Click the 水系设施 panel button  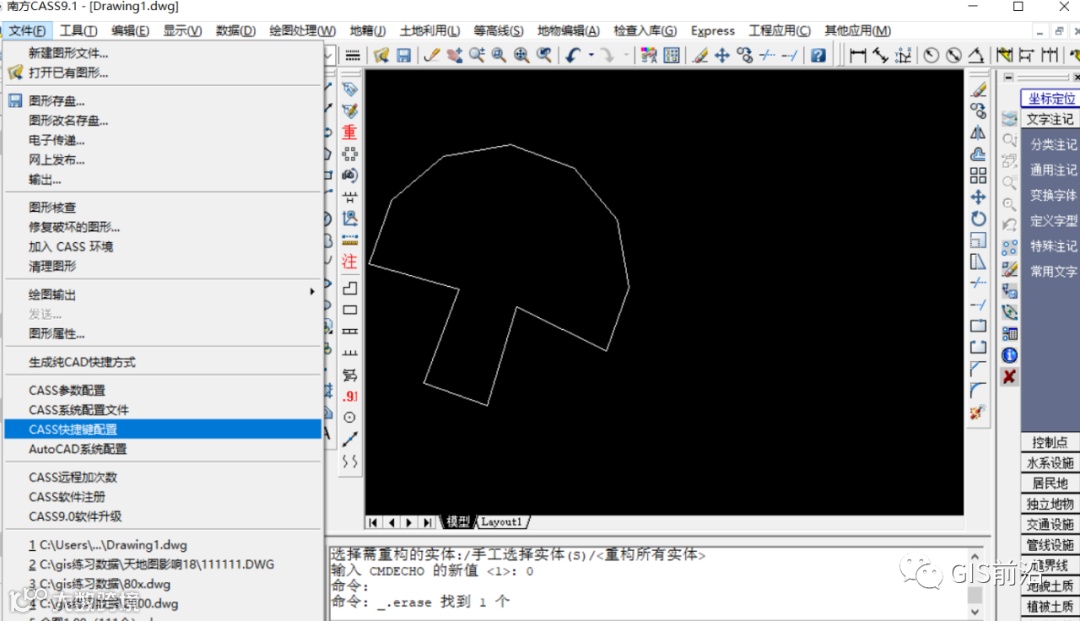1050,463
